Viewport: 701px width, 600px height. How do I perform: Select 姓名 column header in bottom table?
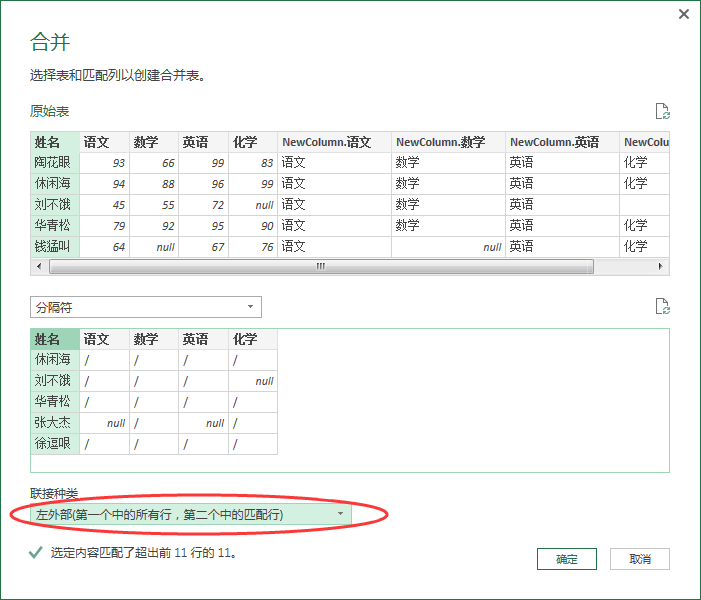click(55, 339)
